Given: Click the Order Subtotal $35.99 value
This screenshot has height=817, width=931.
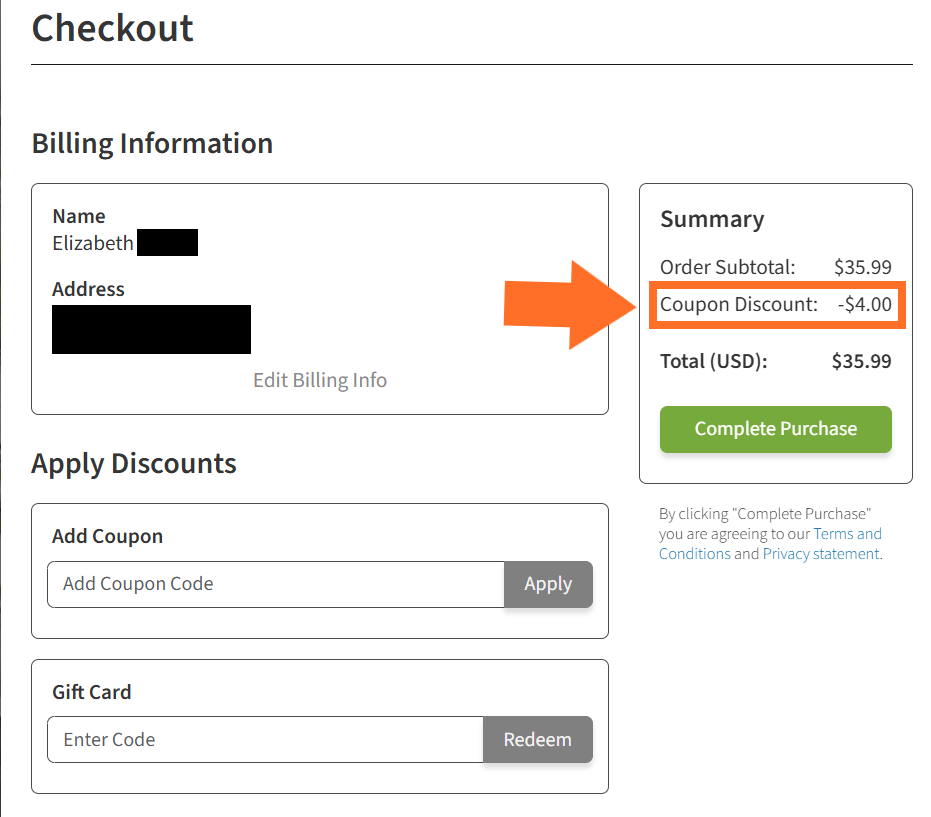Looking at the screenshot, I should (862, 267).
